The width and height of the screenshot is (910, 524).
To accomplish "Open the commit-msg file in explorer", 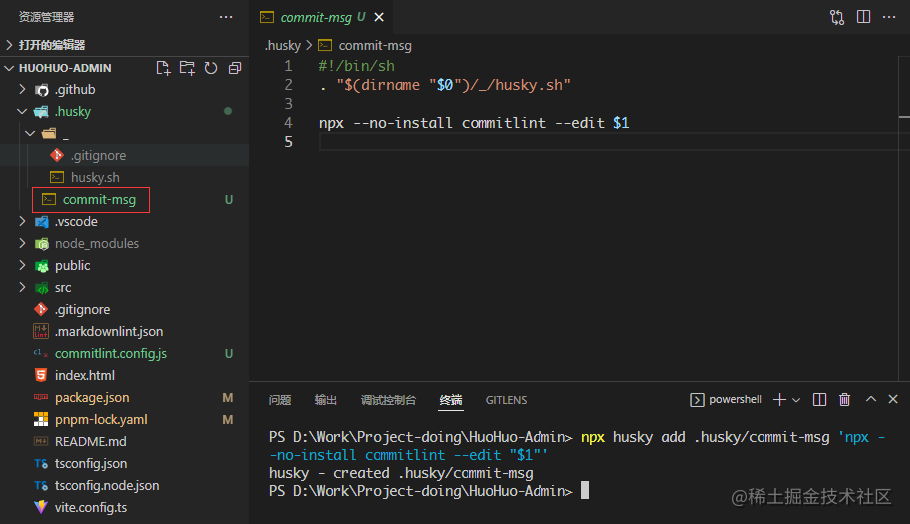I will pyautogui.click(x=124, y=200).
